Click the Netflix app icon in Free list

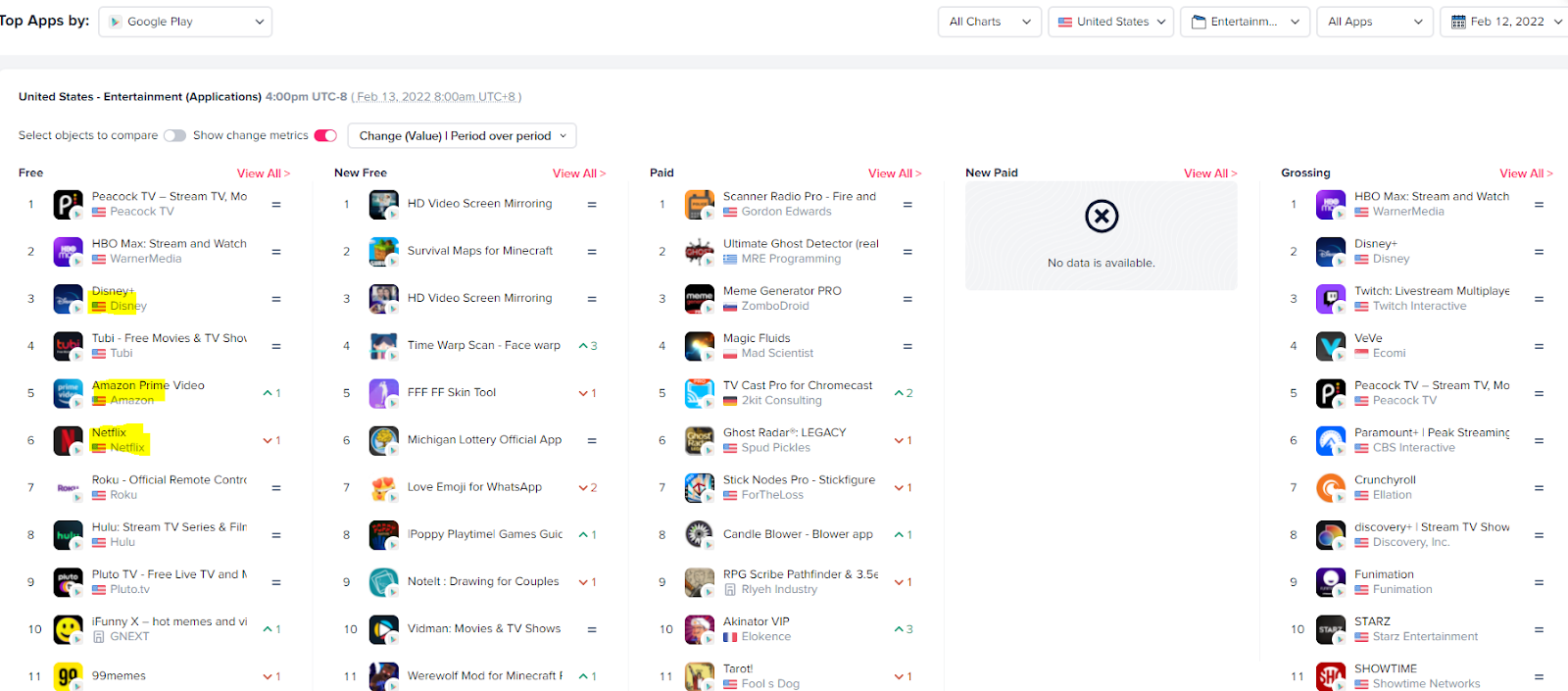pyautogui.click(x=68, y=440)
